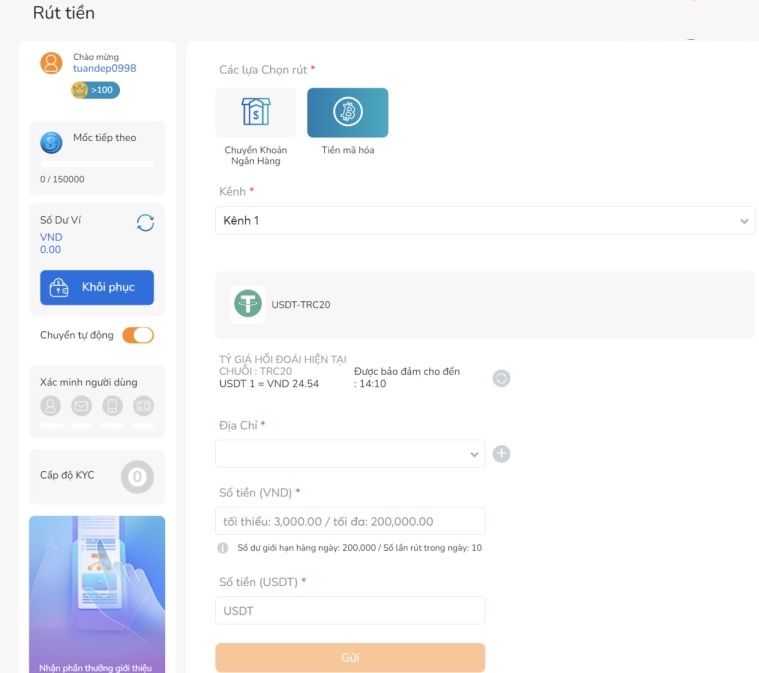The width and height of the screenshot is (759, 673).
Task: Open the Địa Chỉ address dropdown
Action: (x=350, y=454)
